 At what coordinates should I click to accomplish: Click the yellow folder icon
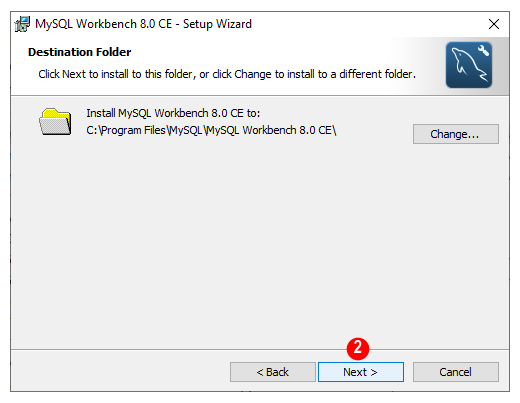[55, 122]
